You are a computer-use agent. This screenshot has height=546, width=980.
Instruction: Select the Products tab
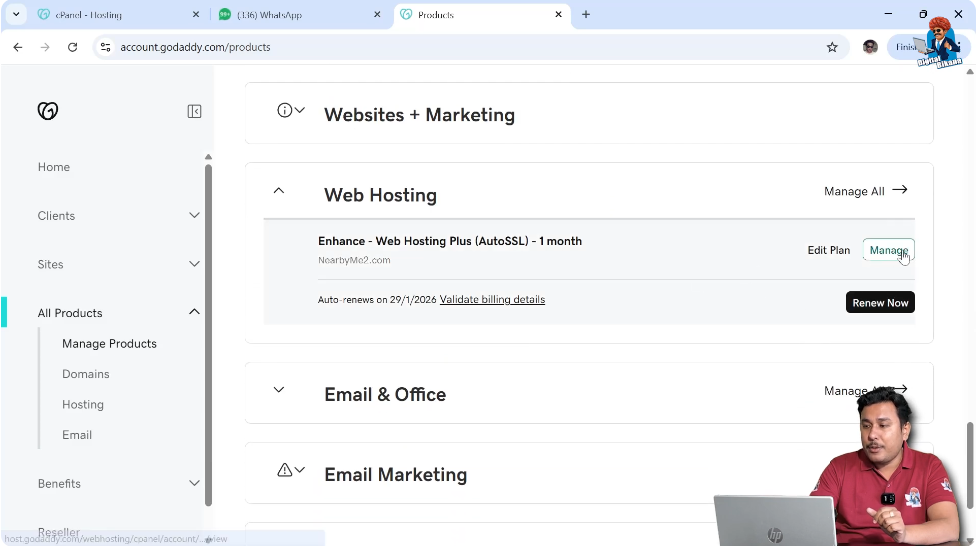click(x=481, y=14)
